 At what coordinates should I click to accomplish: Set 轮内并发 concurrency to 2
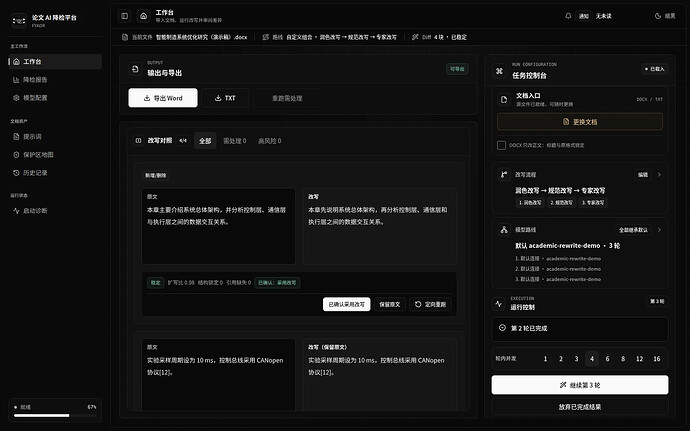click(x=561, y=359)
